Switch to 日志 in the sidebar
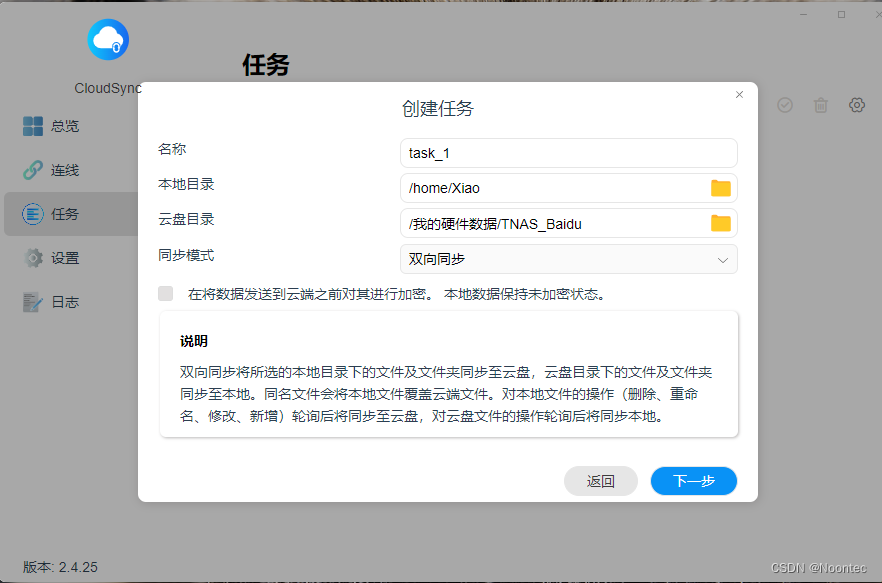The width and height of the screenshot is (882, 583). pos(64,302)
